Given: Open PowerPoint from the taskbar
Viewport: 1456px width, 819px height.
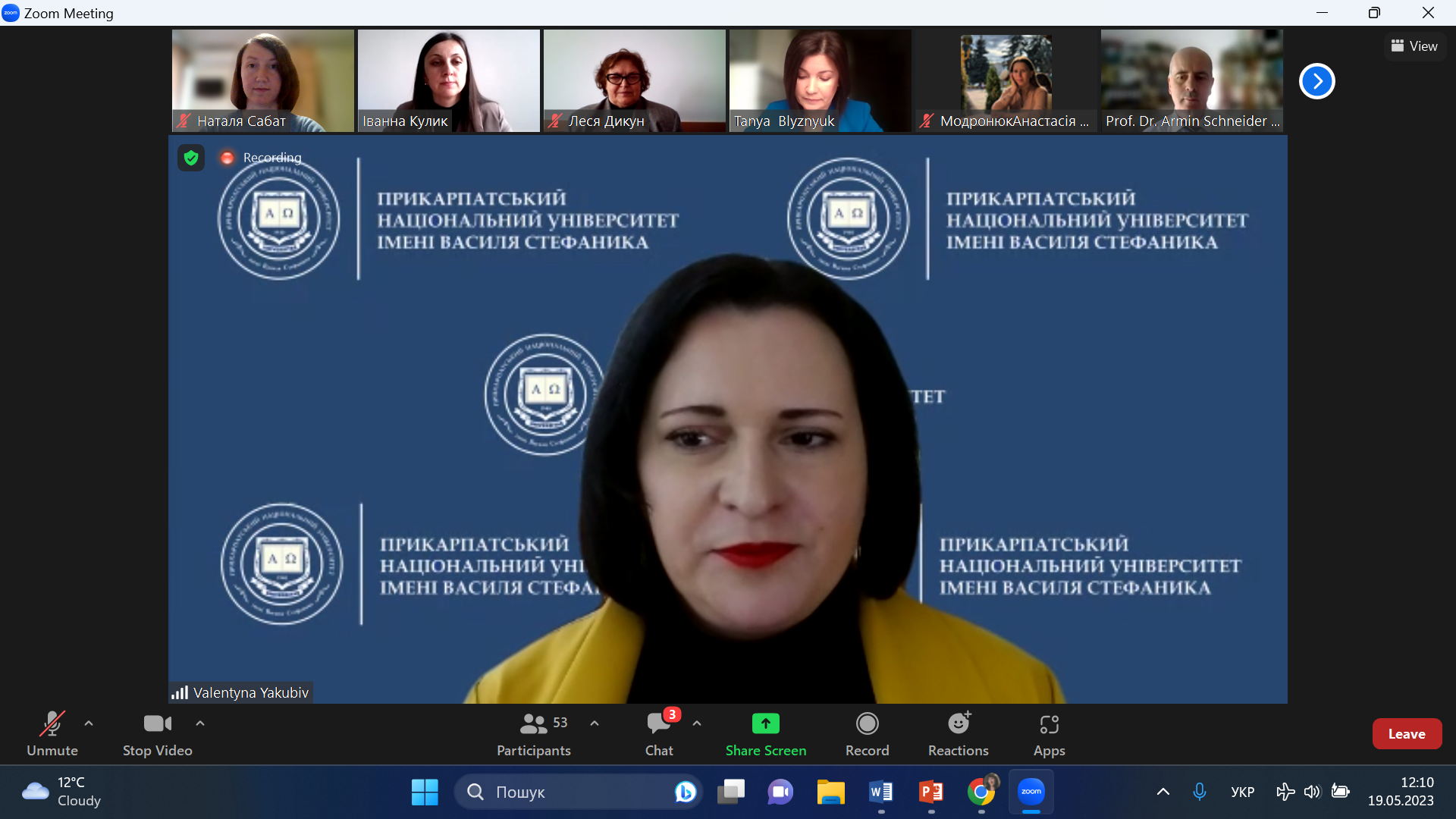Looking at the screenshot, I should coord(930,792).
